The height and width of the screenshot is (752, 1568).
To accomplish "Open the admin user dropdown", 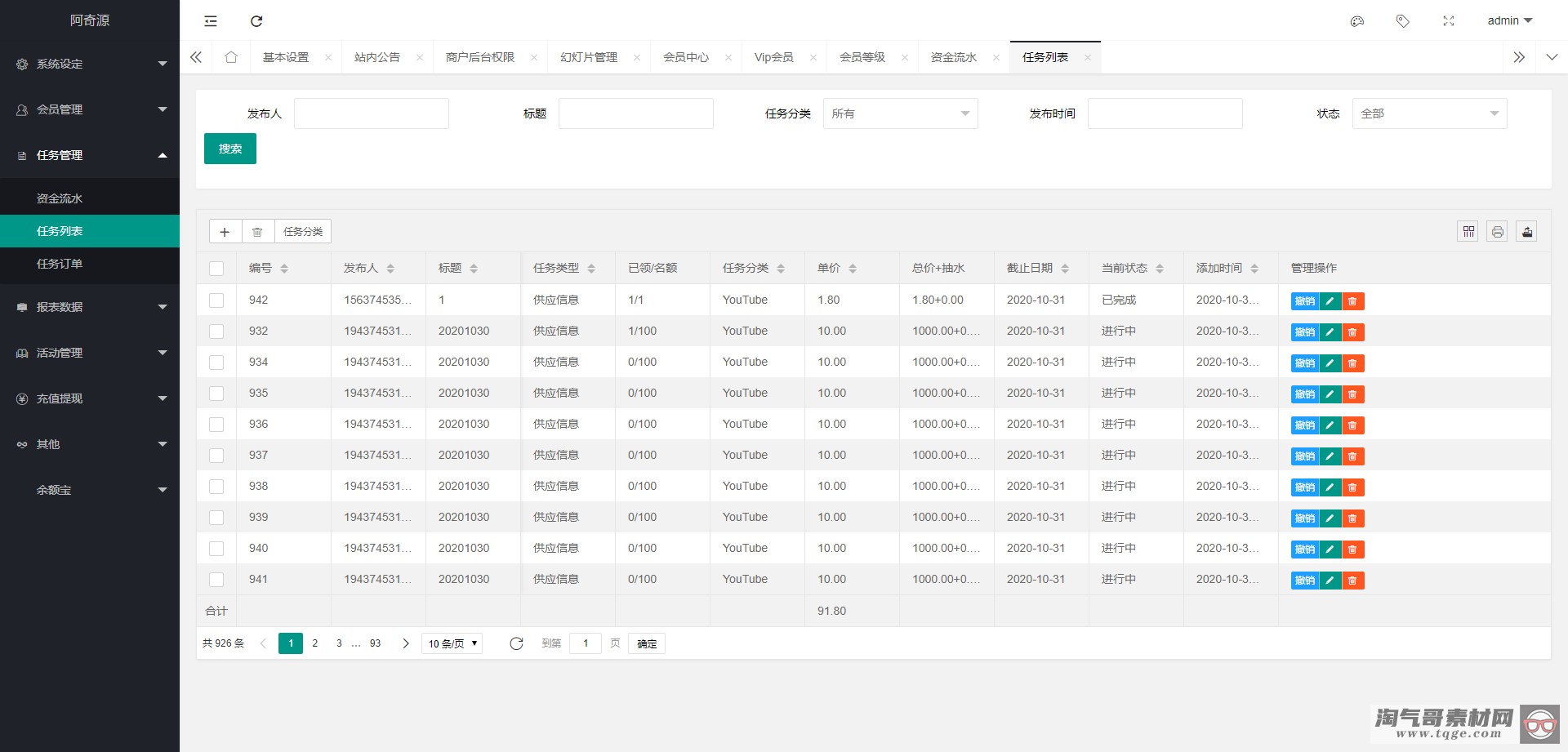I will [1509, 21].
